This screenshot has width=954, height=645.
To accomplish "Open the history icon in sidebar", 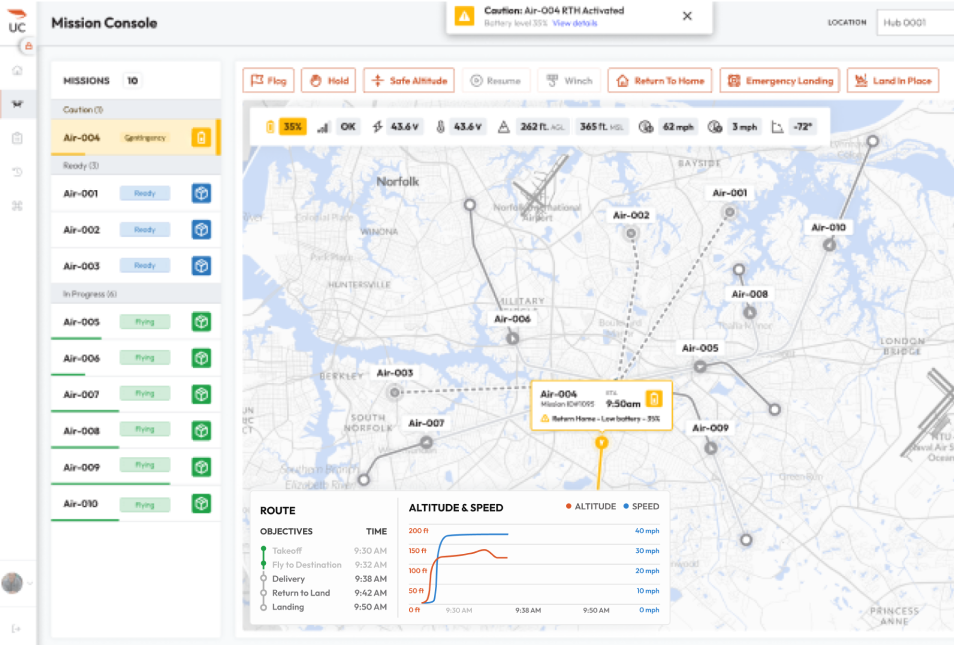I will coord(17,172).
